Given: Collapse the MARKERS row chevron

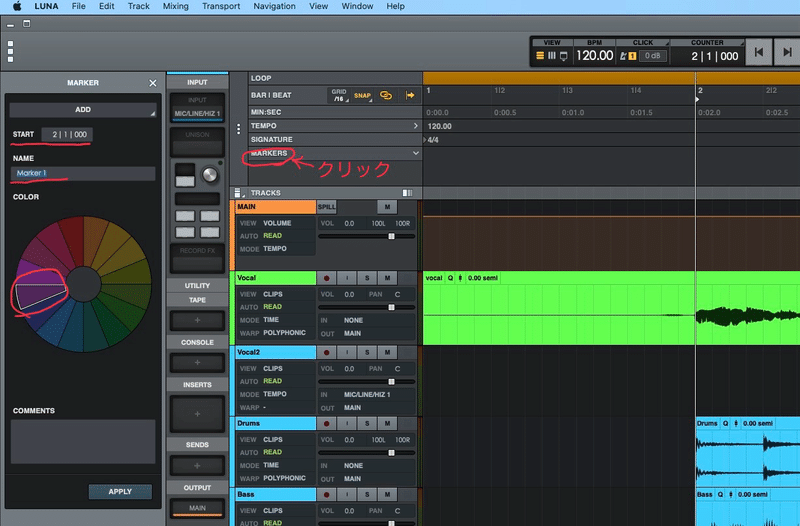Looking at the screenshot, I should (416, 153).
